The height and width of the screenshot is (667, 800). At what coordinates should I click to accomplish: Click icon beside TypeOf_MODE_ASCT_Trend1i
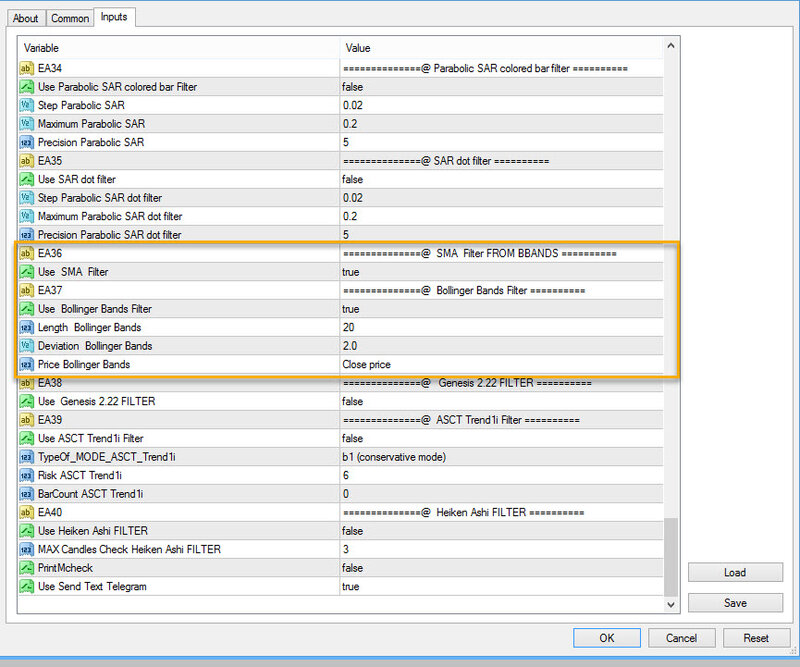pos(27,457)
